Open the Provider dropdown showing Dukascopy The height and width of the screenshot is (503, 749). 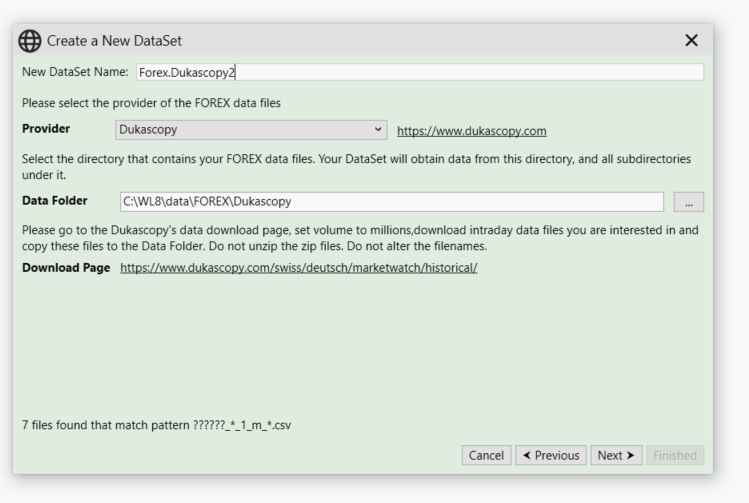[x=251, y=129]
